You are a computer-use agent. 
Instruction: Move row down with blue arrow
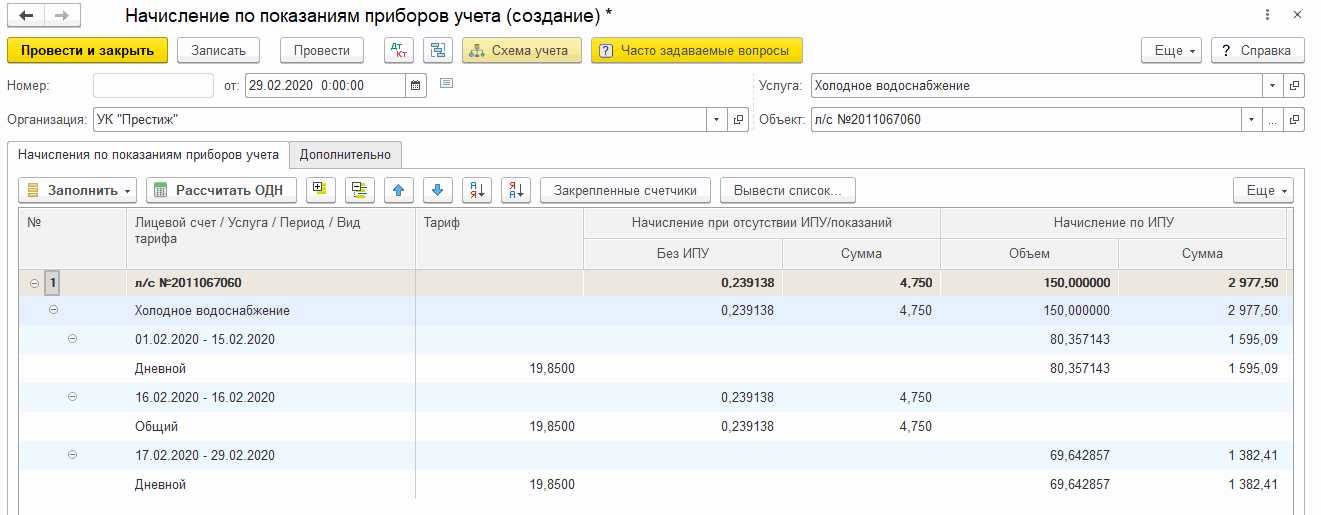click(438, 190)
